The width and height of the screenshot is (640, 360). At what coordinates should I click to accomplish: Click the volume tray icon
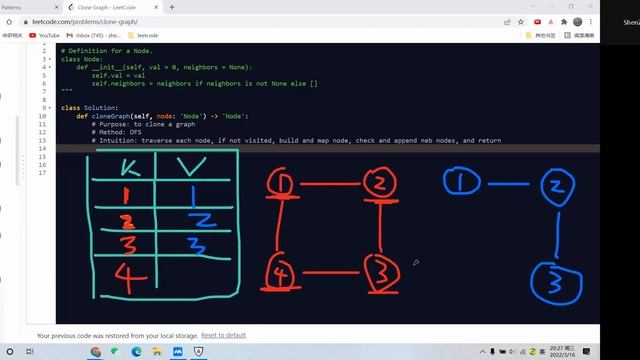[x=512, y=351]
